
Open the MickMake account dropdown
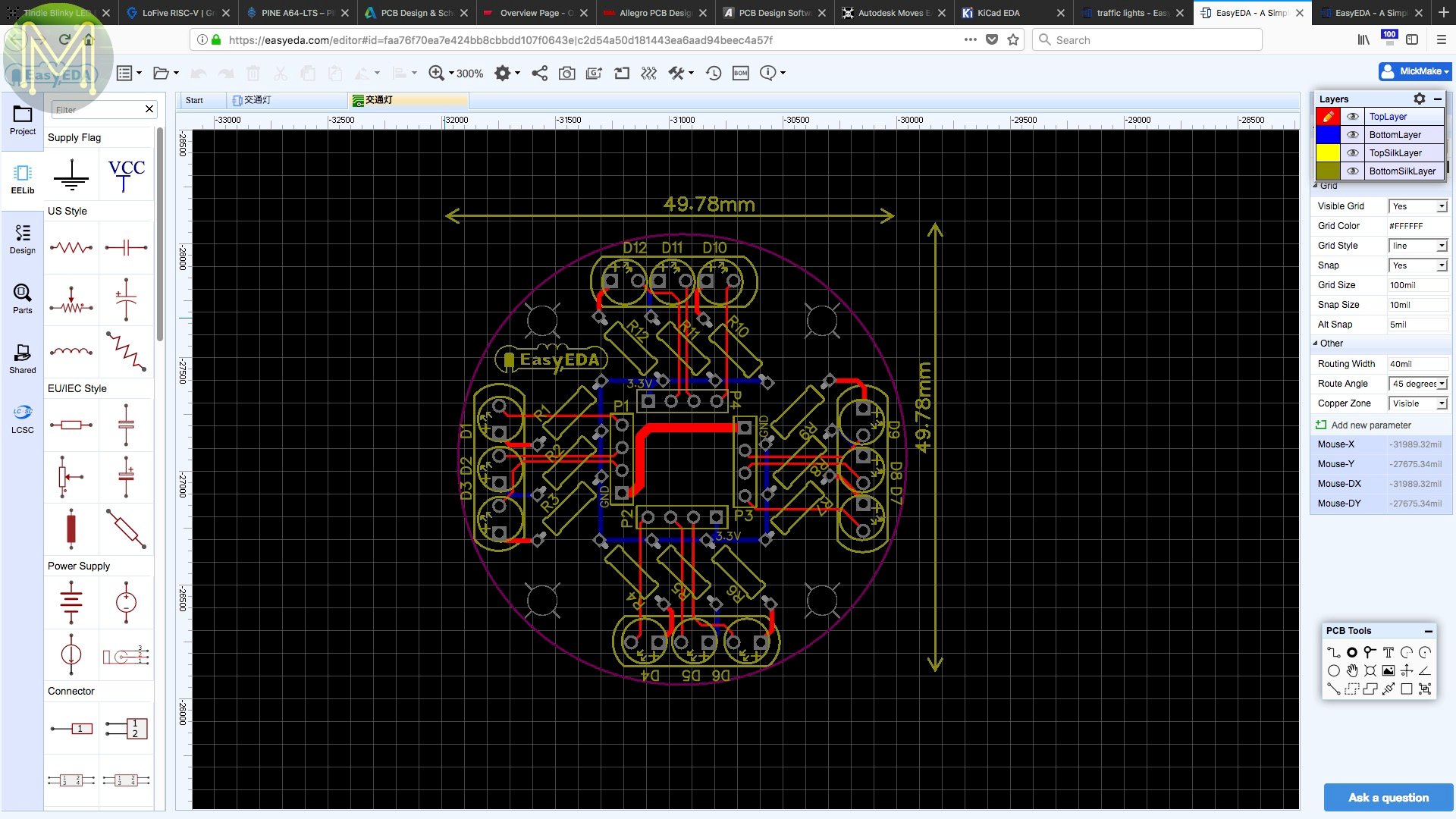pos(1415,71)
